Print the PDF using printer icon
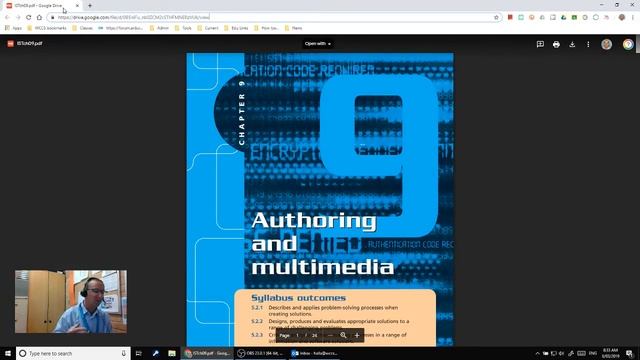Image resolution: width=640 pixels, height=360 pixels. pos(556,44)
